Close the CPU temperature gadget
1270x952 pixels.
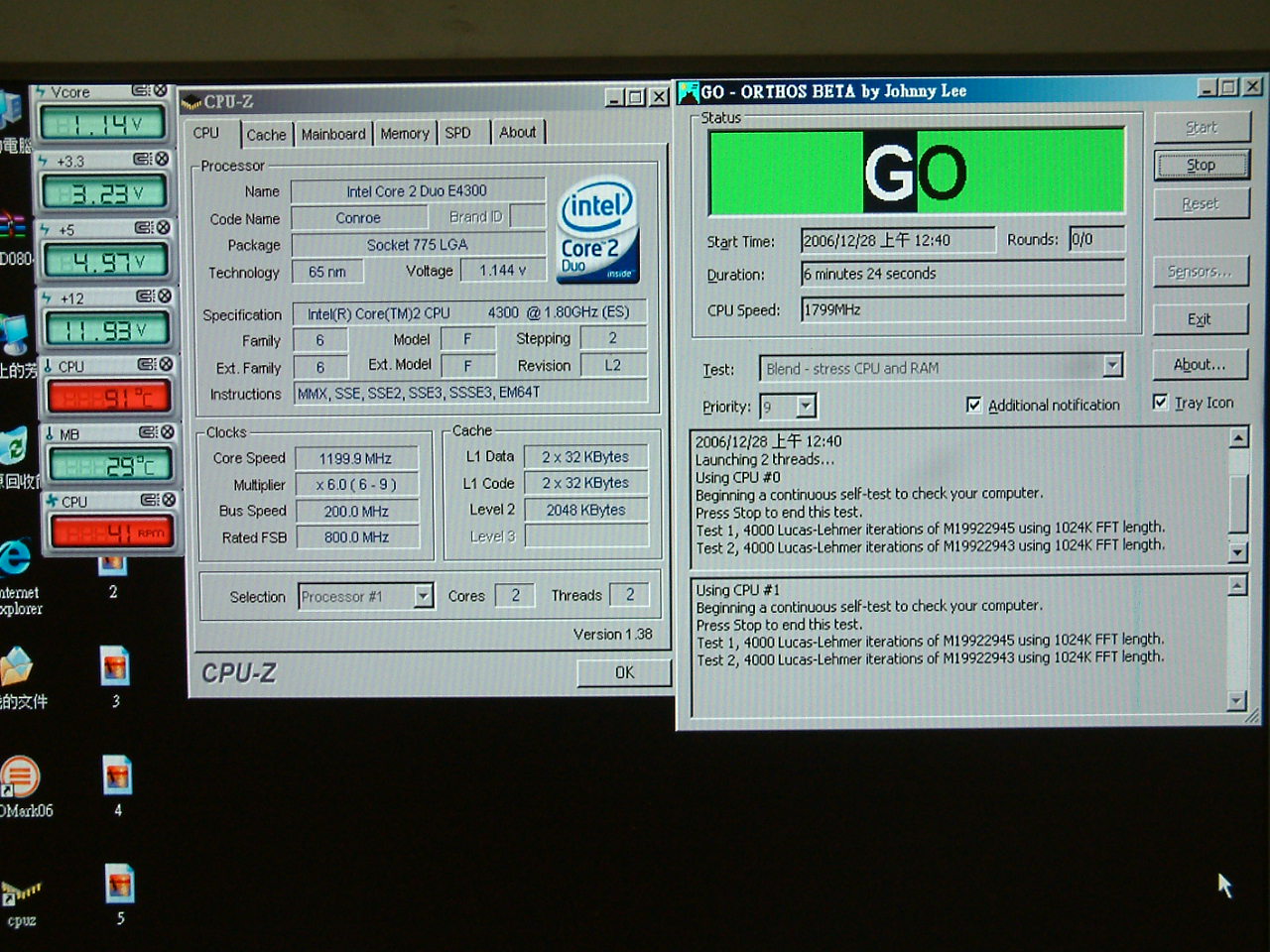(x=166, y=364)
